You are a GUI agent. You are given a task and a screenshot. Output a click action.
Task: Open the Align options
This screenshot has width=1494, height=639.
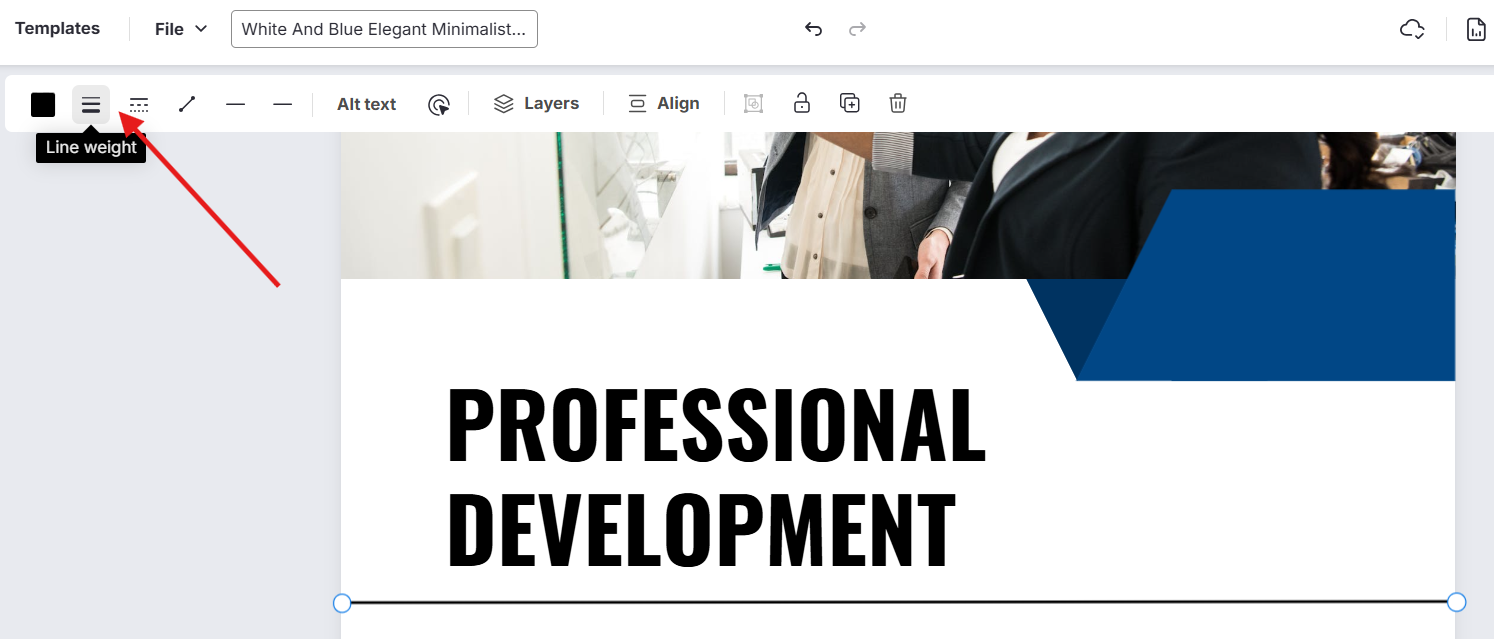[663, 103]
